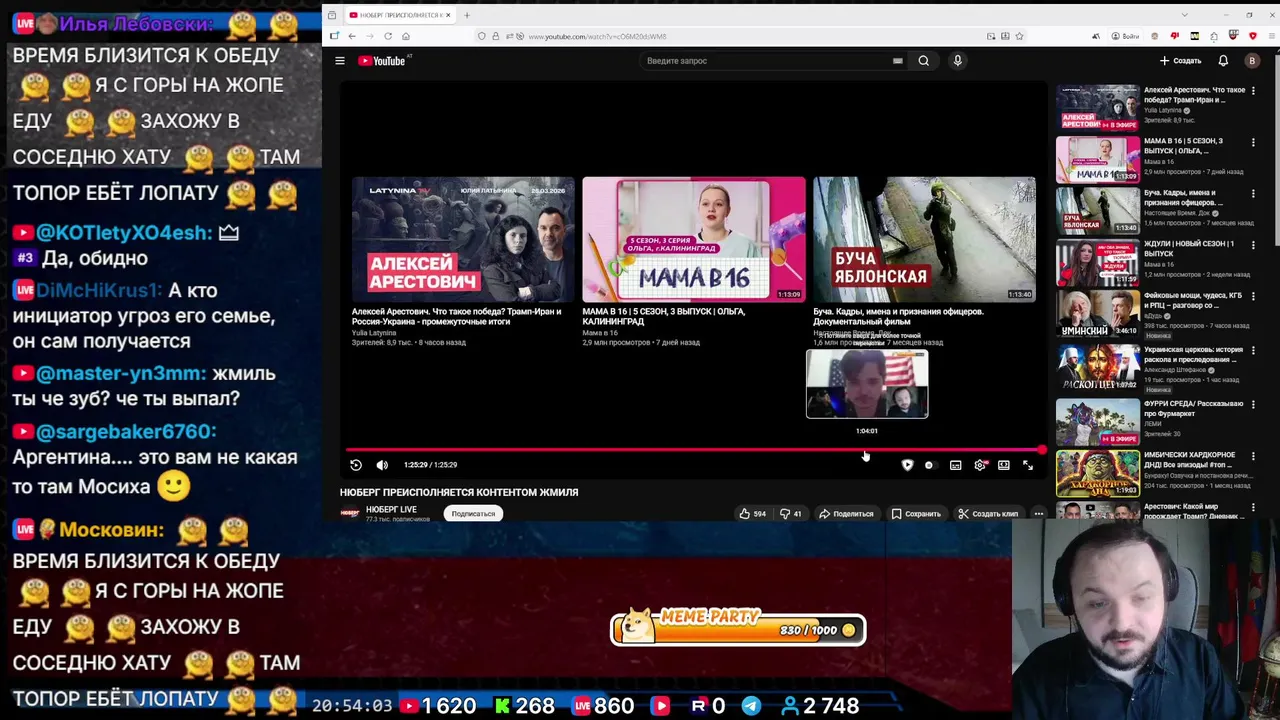
Task: Open the НЮБЕРГ LIVE channel link
Action: tap(391, 510)
